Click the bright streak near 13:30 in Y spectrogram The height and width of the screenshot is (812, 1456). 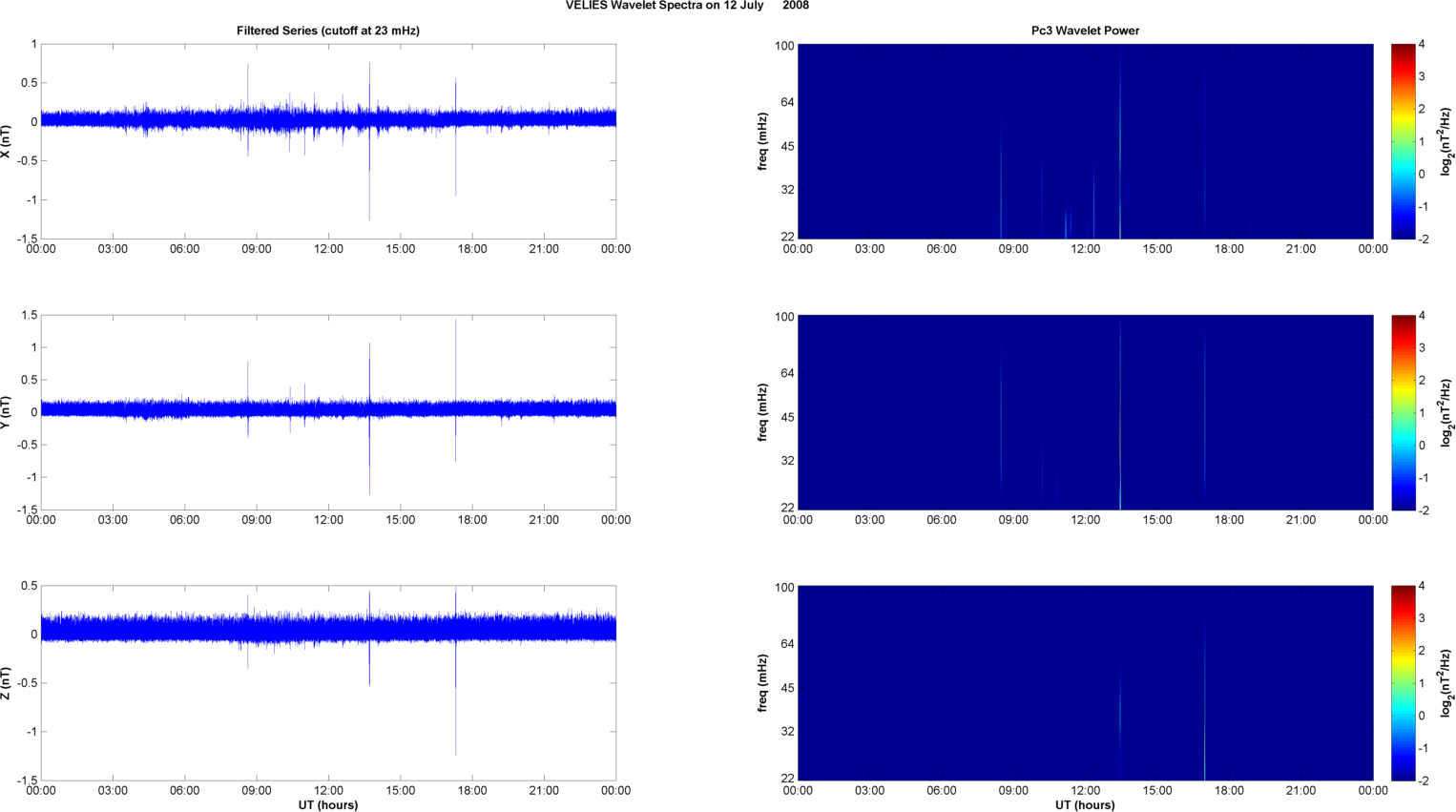point(1120,412)
